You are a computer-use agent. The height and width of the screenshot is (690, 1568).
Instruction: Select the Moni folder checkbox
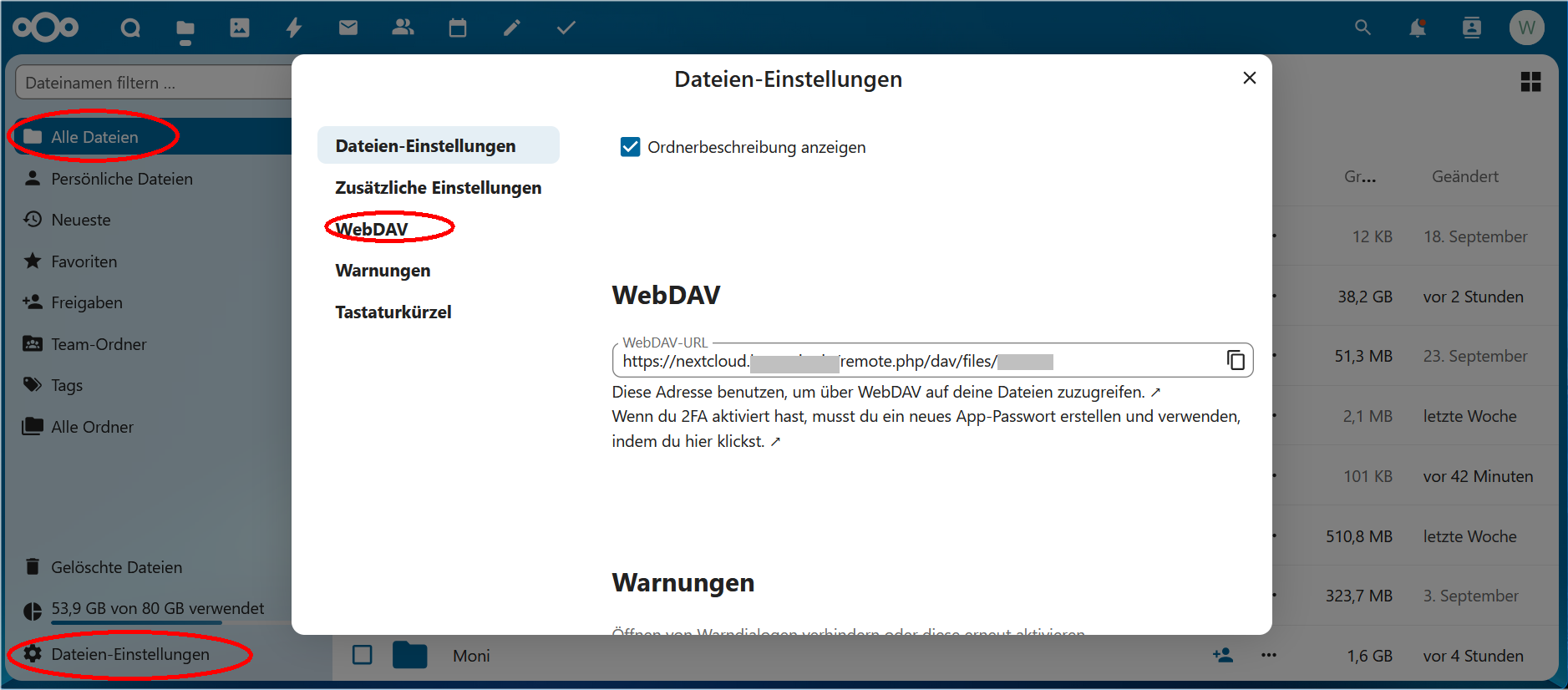tap(362, 655)
